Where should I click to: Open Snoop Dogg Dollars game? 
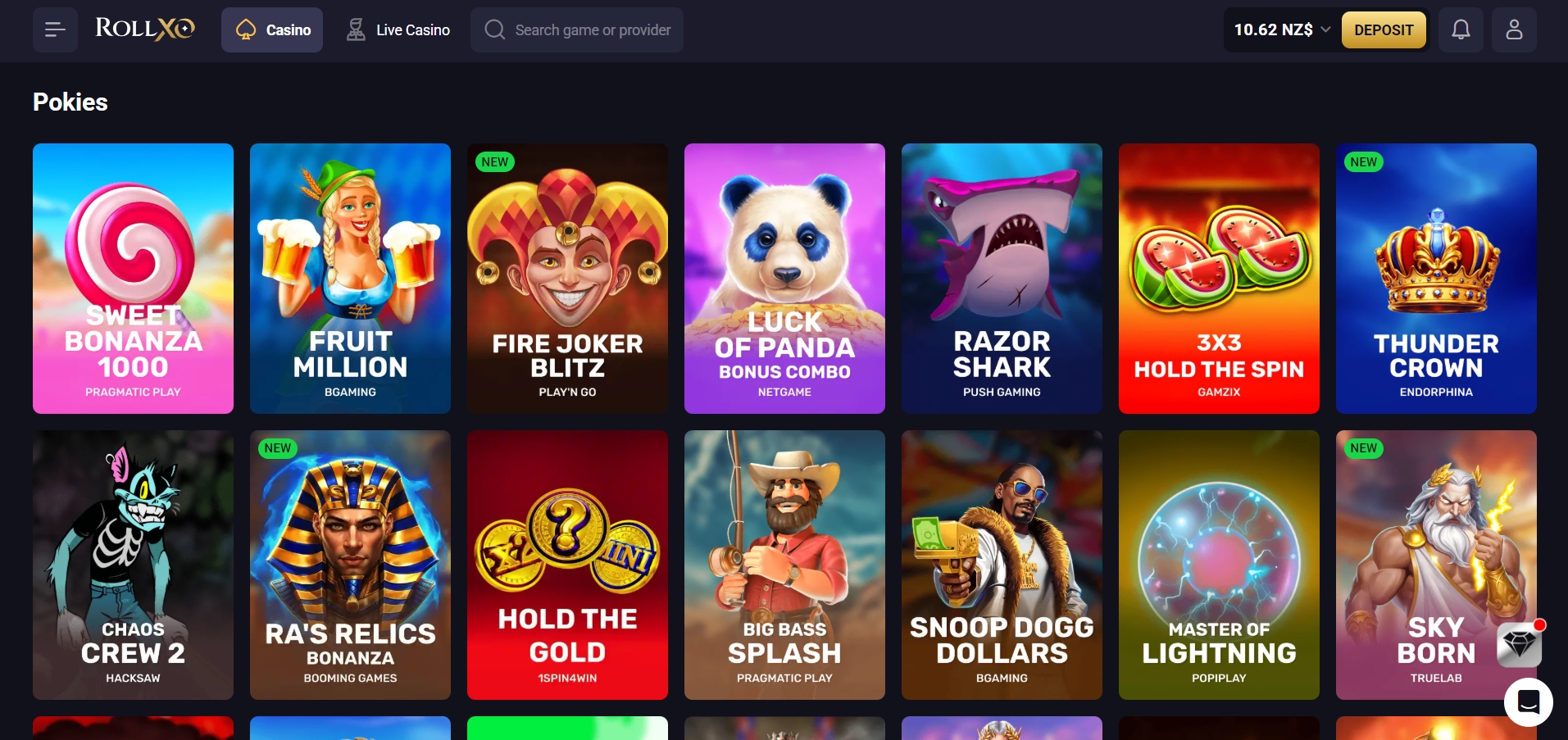tap(1002, 565)
